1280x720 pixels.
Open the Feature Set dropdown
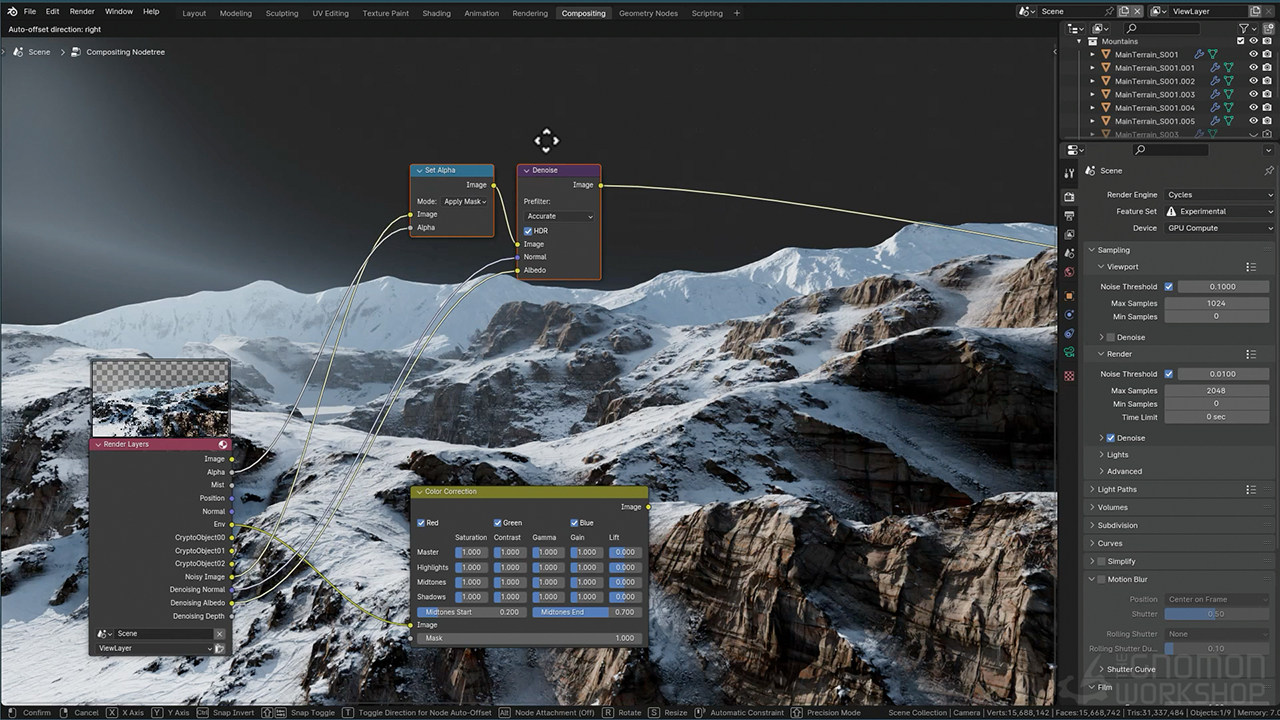coord(1220,212)
